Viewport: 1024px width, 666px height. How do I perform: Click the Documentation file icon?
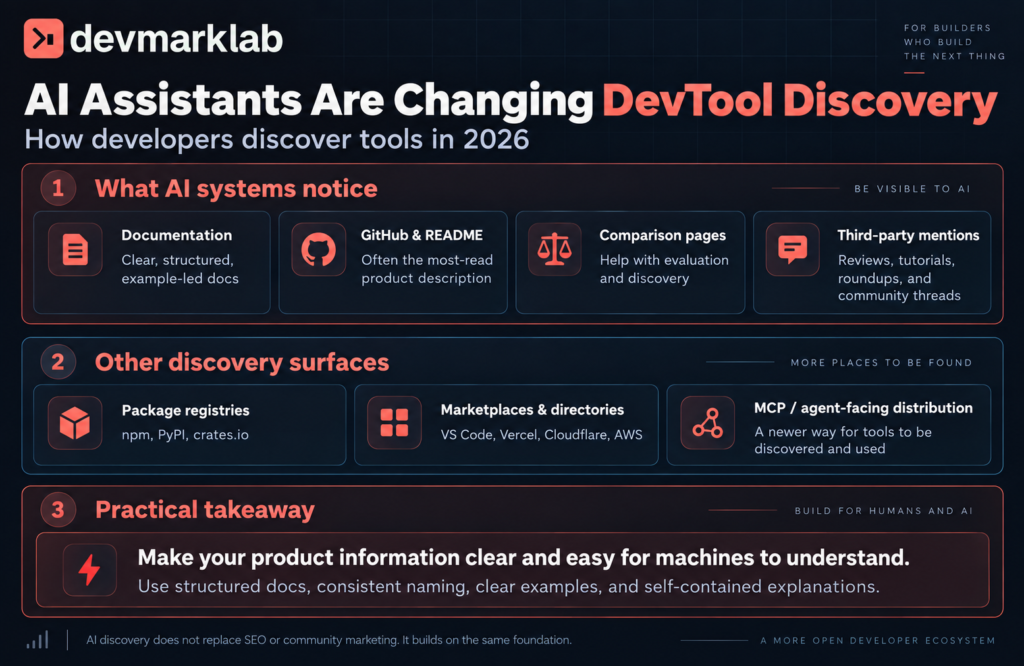(x=75, y=249)
